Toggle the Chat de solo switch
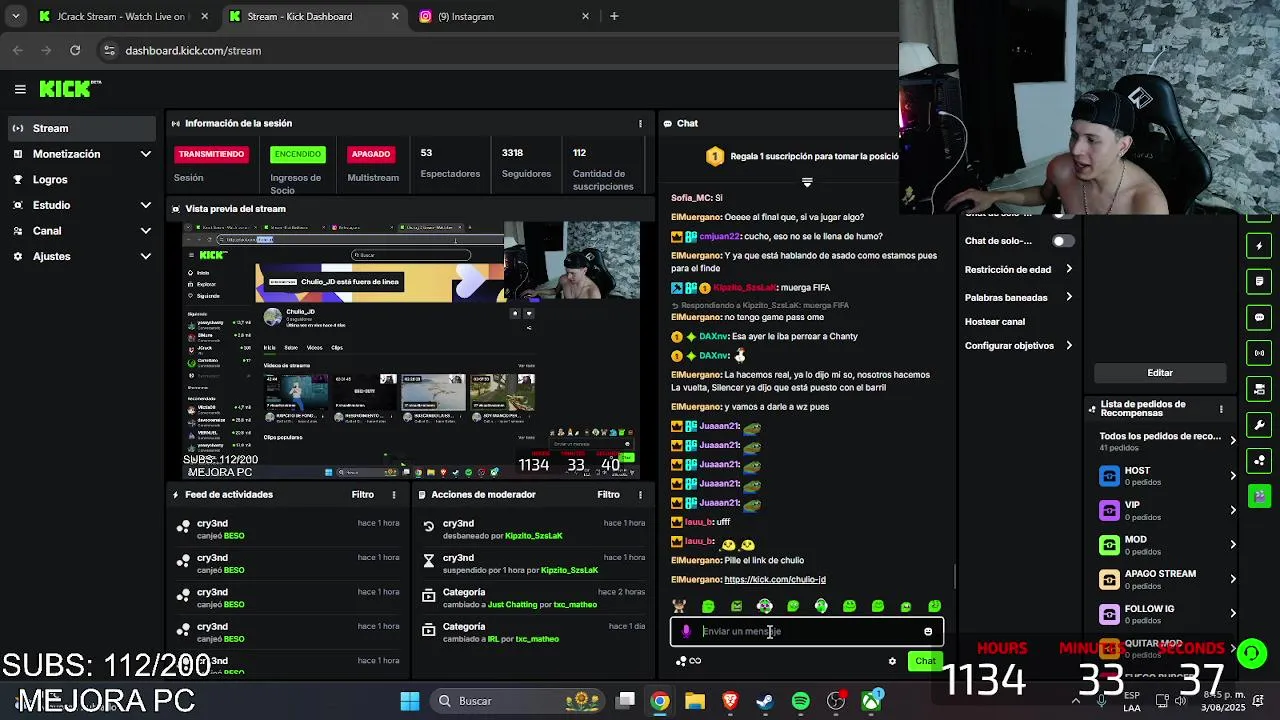The height and width of the screenshot is (720, 1280). 1063,241
